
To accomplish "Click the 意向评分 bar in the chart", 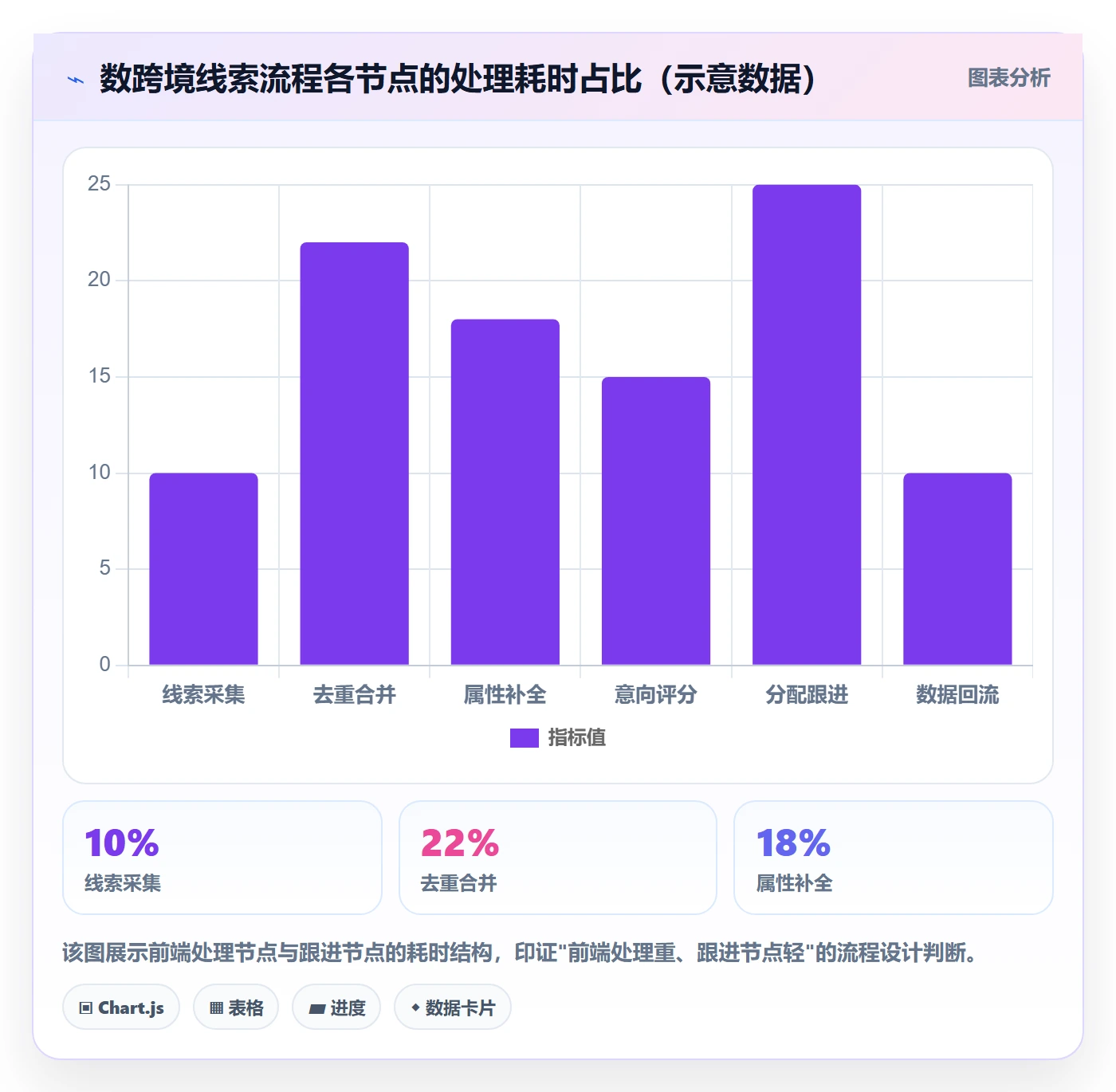I will (656, 520).
